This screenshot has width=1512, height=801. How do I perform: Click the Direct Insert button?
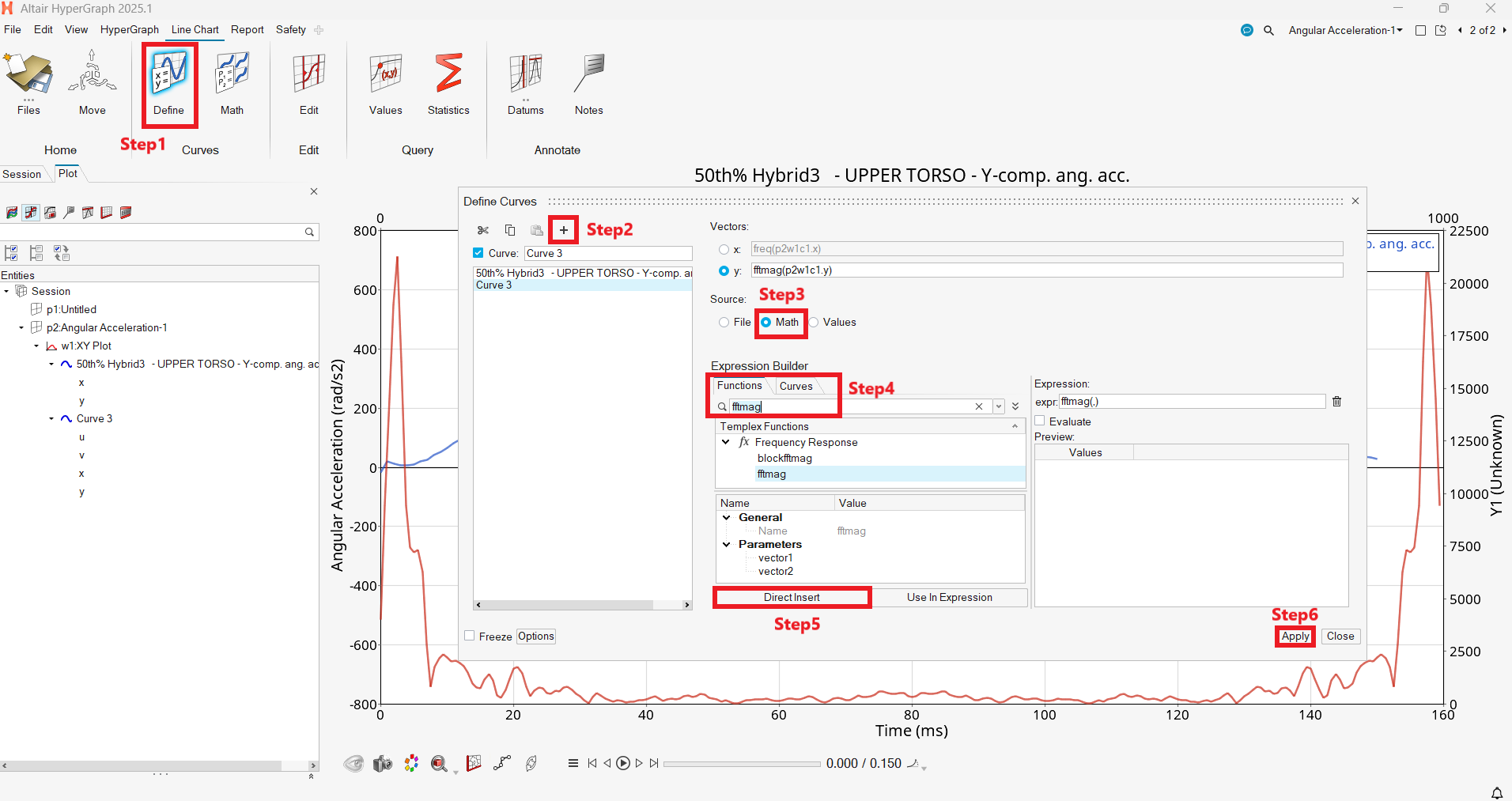point(792,597)
